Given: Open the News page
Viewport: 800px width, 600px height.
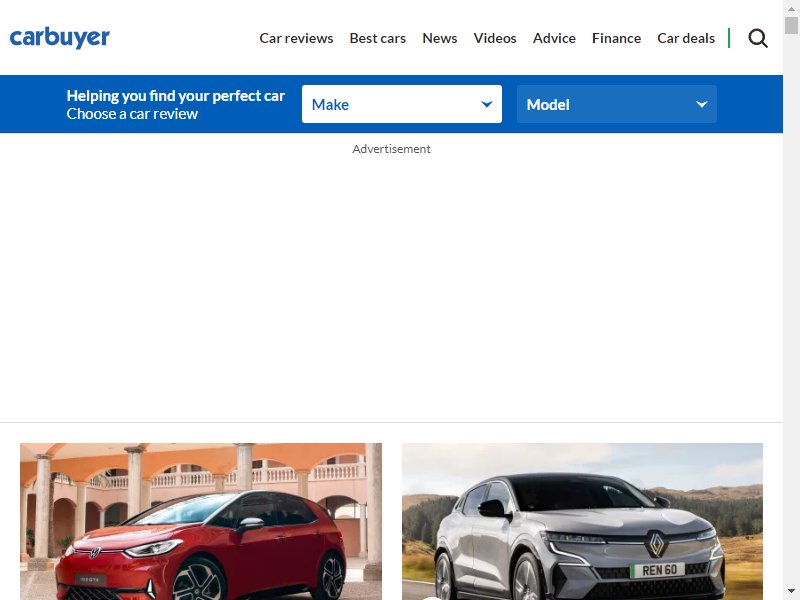Looking at the screenshot, I should point(439,38).
